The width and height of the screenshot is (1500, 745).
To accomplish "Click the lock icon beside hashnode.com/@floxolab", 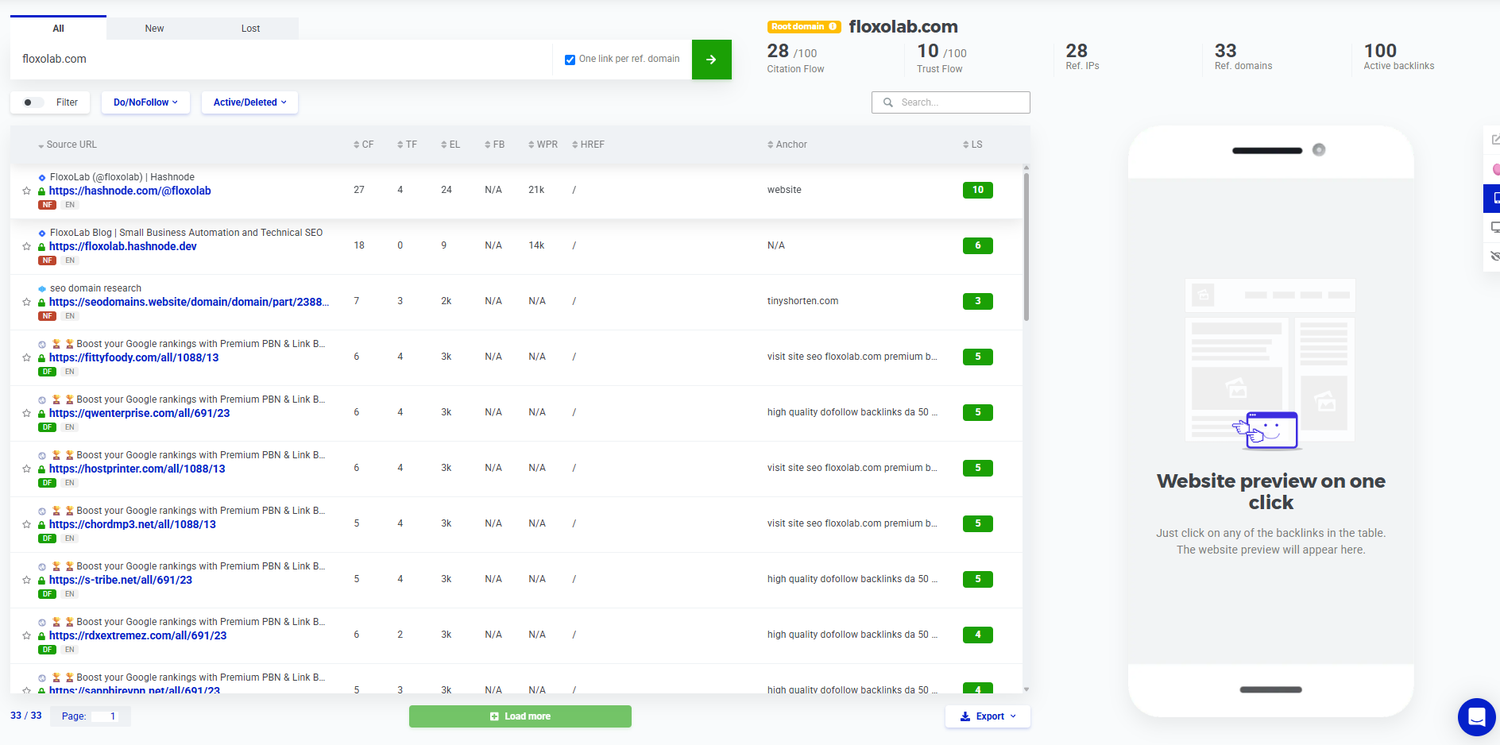I will 42,191.
